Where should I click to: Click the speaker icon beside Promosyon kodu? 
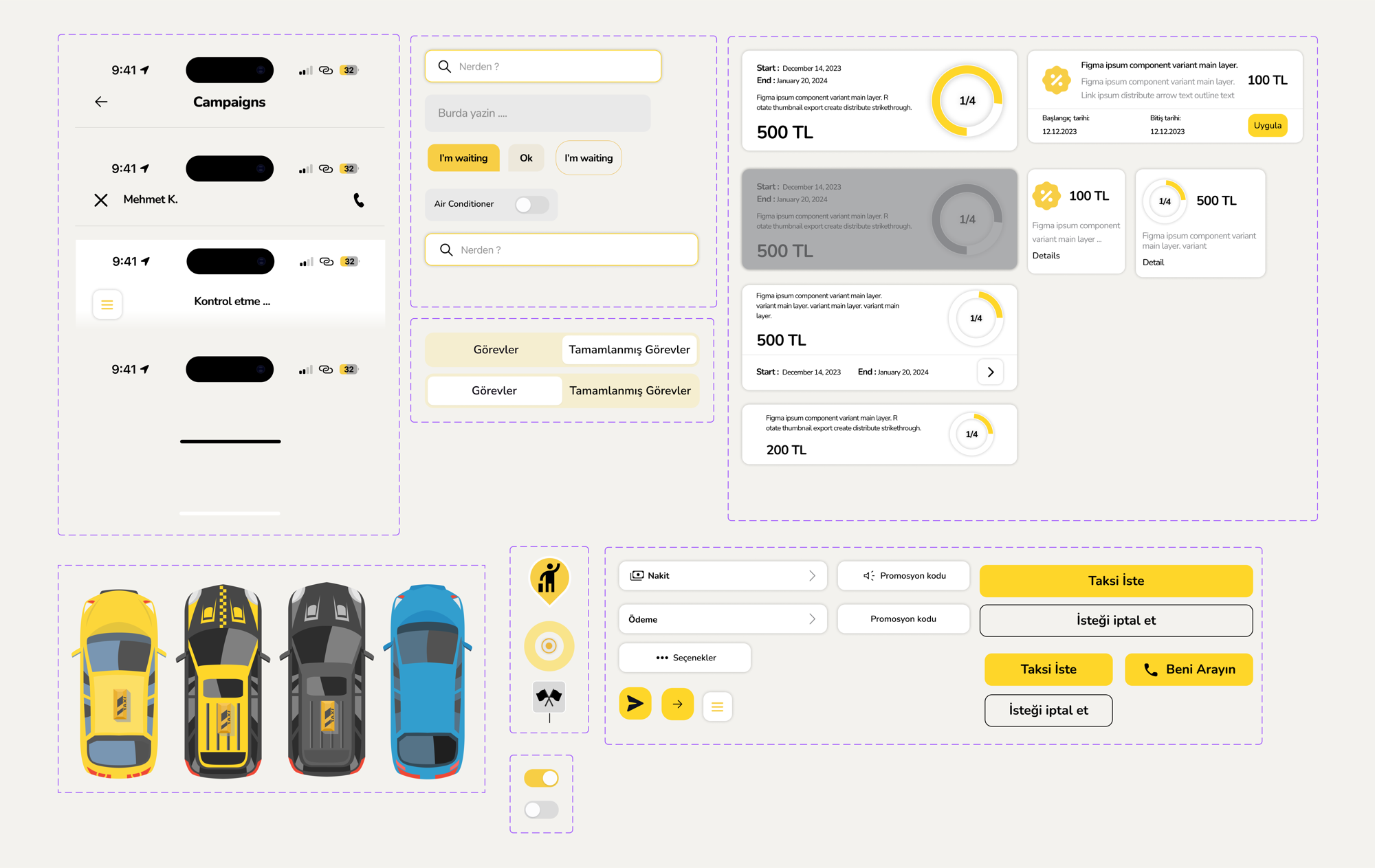coord(868,575)
